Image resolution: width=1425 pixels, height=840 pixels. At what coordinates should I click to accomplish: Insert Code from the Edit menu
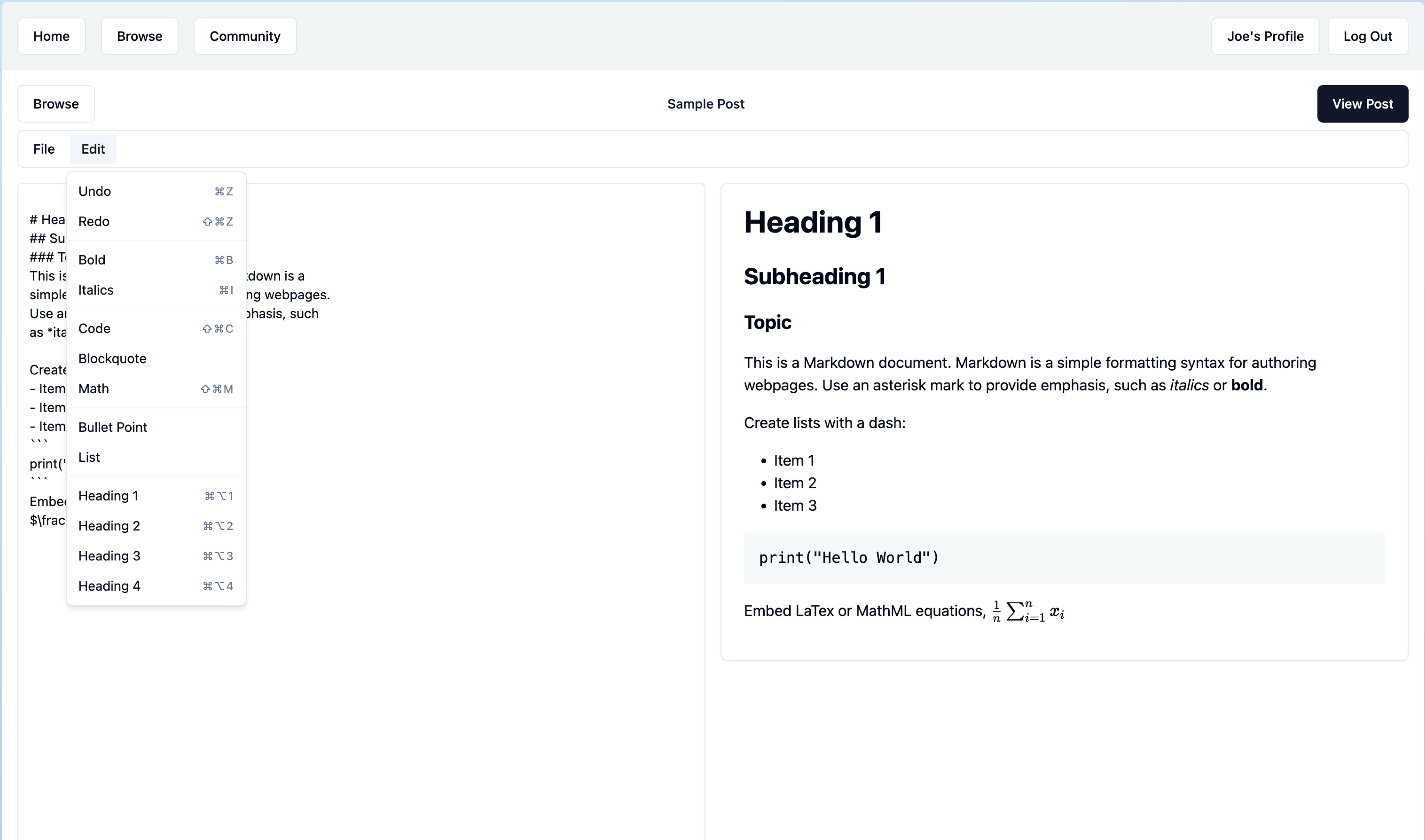(156, 328)
